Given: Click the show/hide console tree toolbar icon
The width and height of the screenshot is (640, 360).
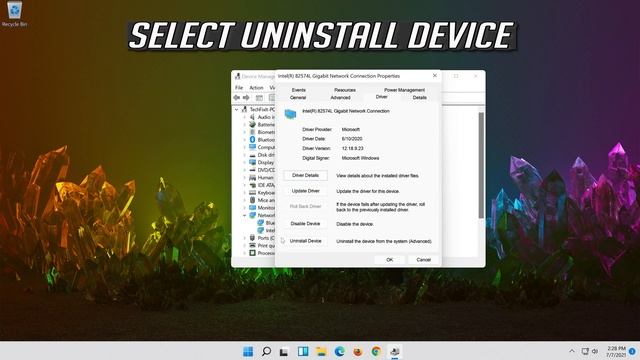Looking at the screenshot, I should tap(259, 98).
